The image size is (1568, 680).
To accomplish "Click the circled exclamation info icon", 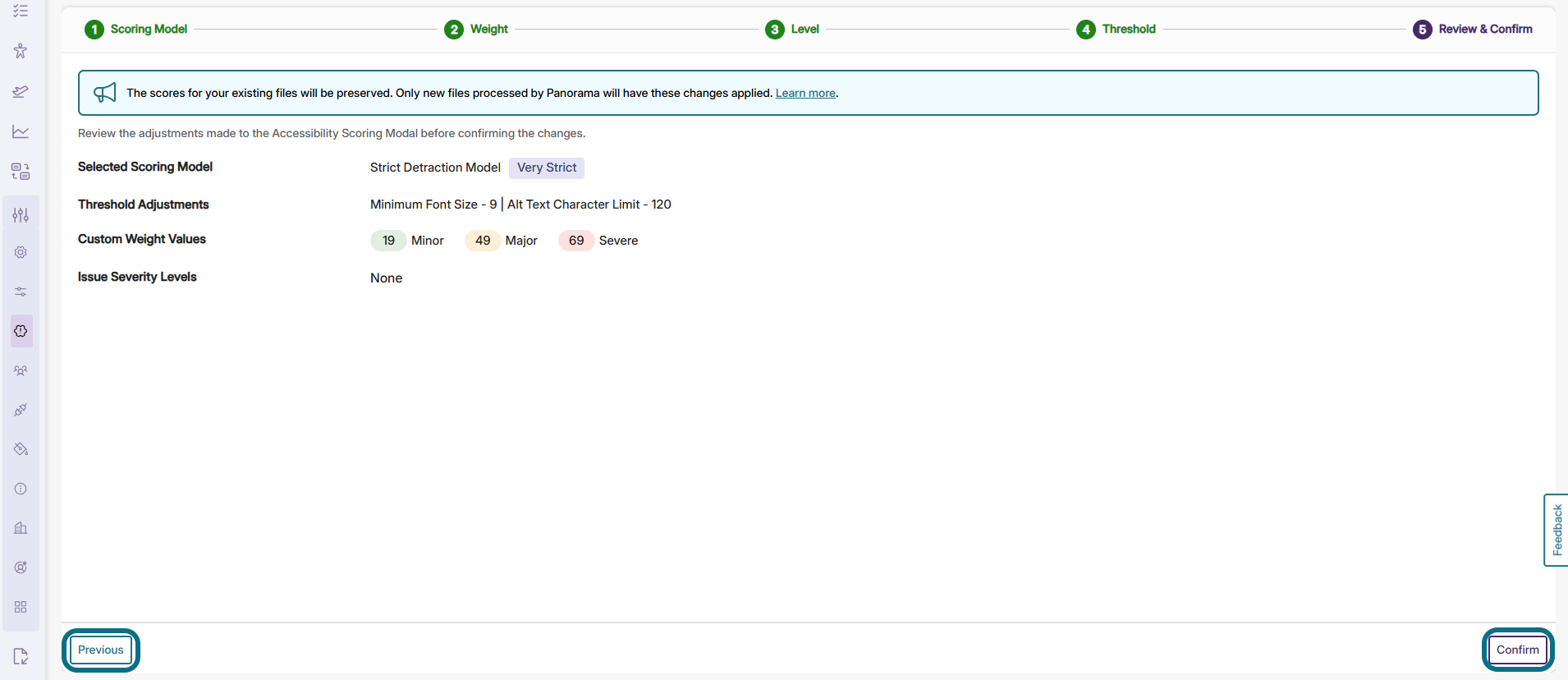I will (21, 489).
